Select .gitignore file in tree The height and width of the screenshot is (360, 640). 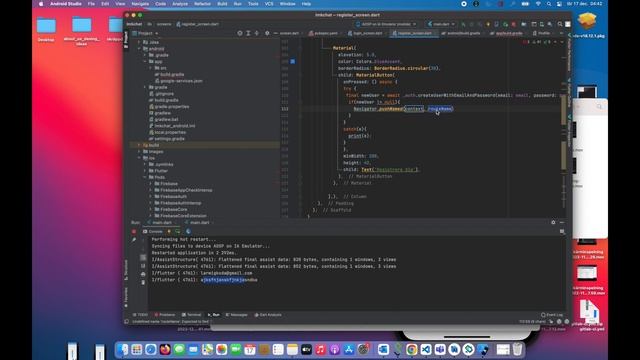click(x=161, y=93)
